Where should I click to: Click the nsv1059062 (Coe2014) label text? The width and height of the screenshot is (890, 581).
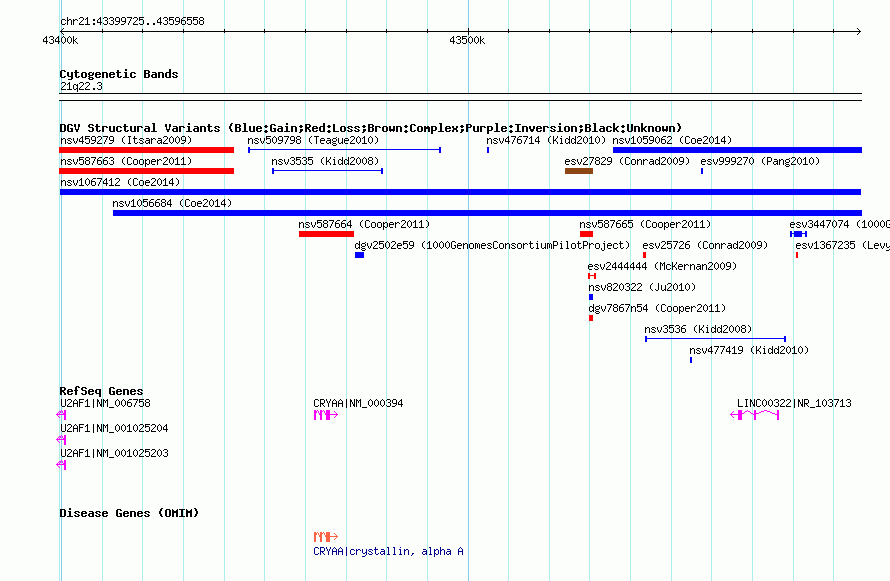[x=672, y=140]
